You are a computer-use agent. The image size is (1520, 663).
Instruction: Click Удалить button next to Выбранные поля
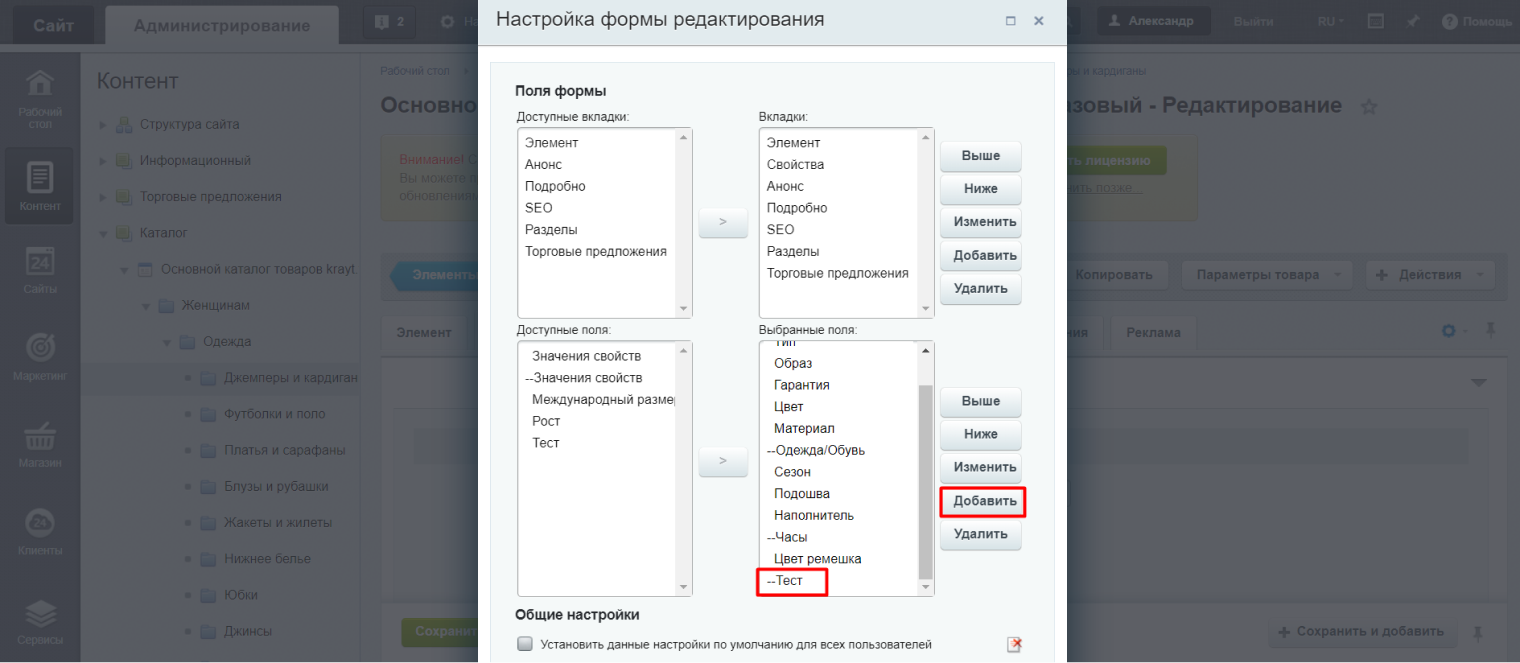coord(981,534)
